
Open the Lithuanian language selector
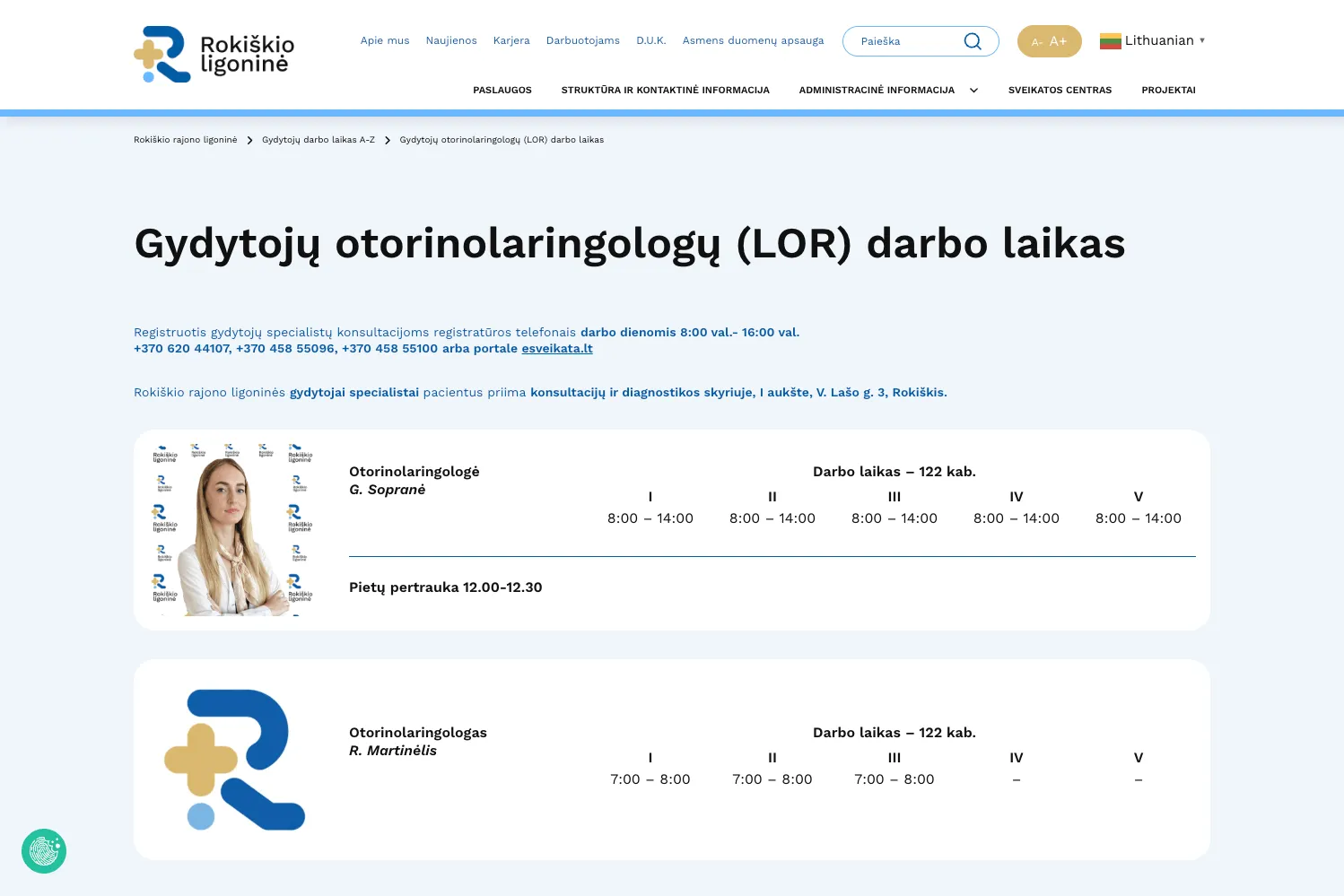pos(1160,39)
